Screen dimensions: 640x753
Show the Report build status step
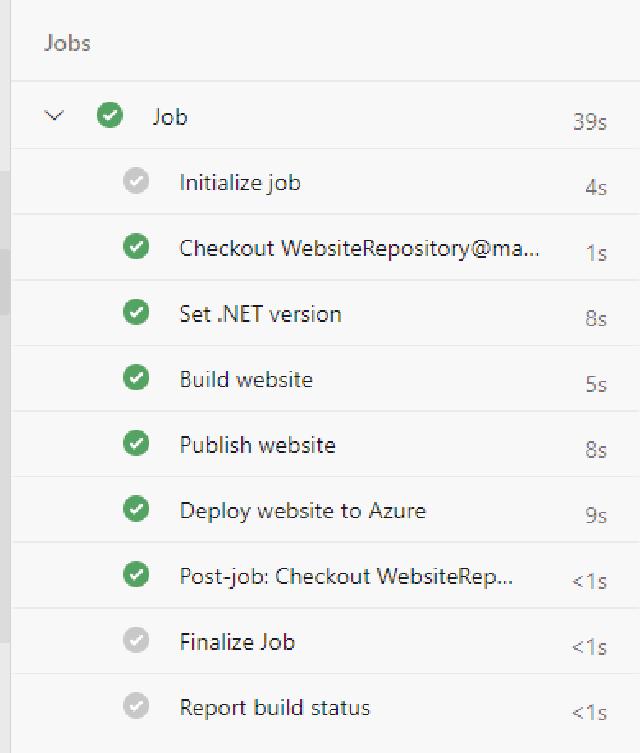coord(275,708)
